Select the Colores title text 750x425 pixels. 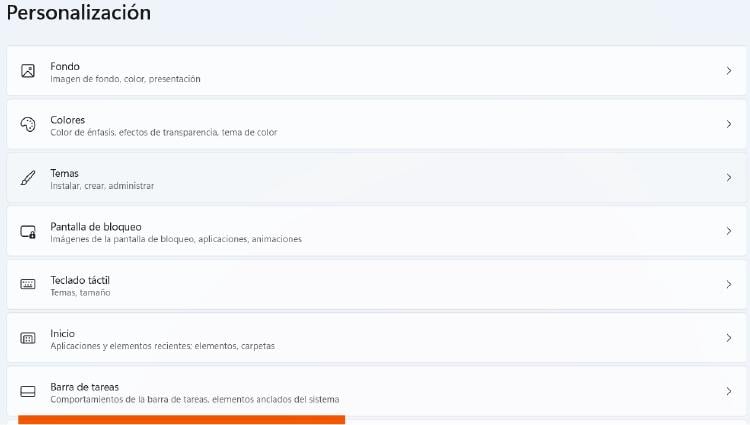click(68, 119)
